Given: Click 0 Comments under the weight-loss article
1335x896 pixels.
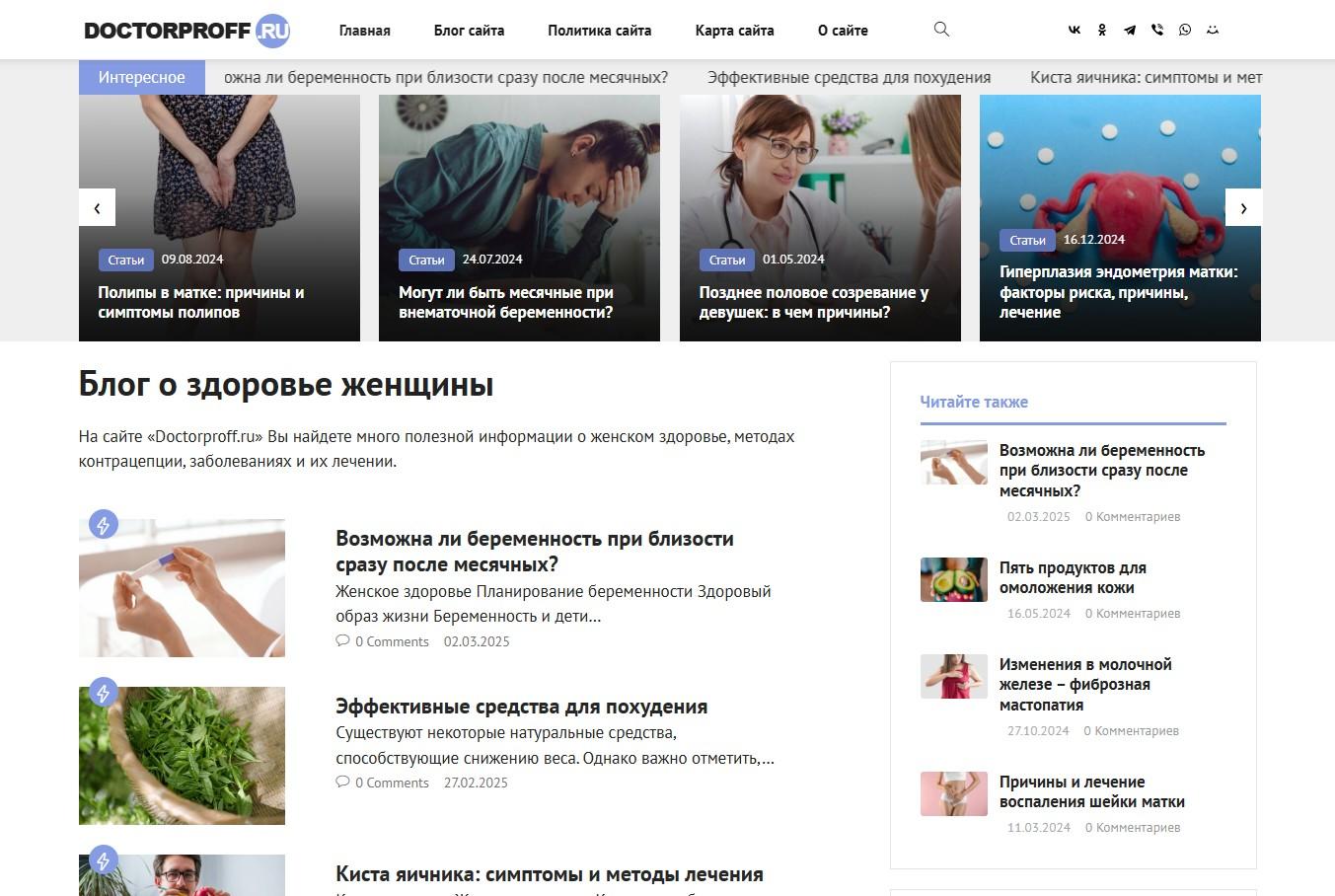Looking at the screenshot, I should pos(392,783).
